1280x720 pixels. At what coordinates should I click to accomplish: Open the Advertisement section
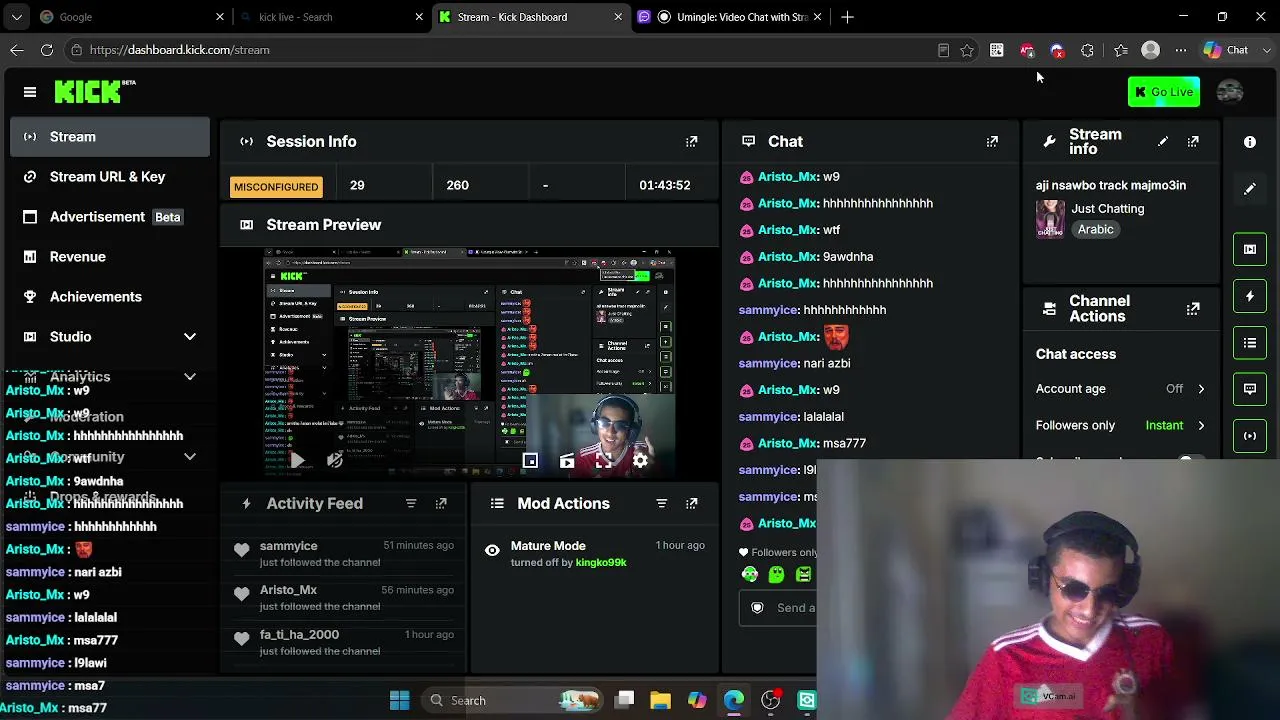click(110, 217)
